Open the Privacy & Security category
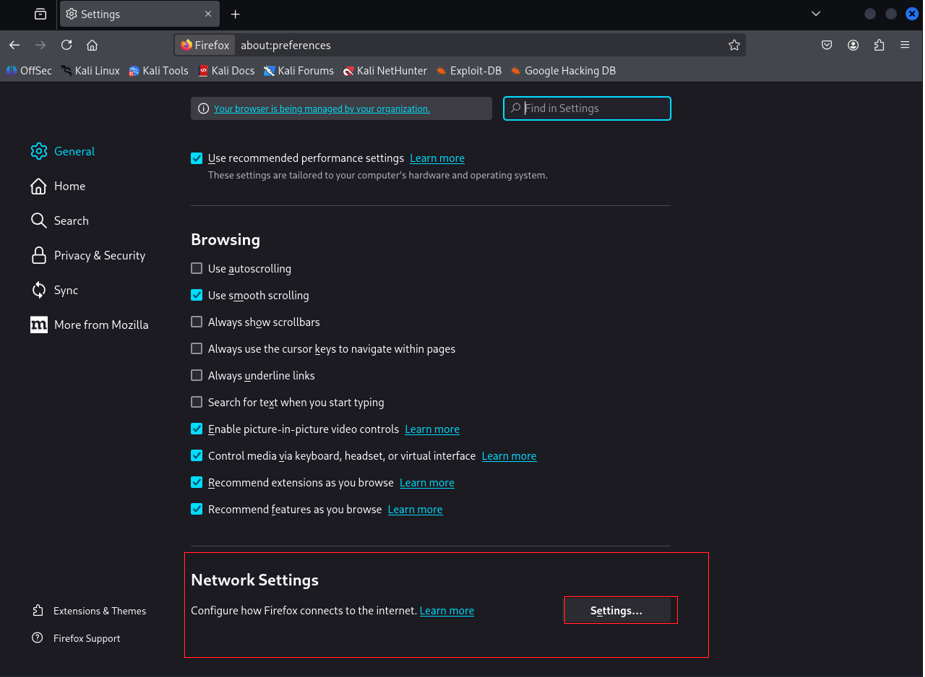Viewport: 925px width, 677px height. [x=88, y=255]
